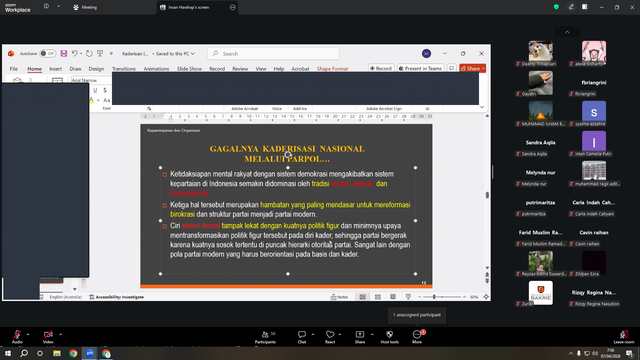Fit slide to current window icon
The width and height of the screenshot is (640, 360).
(486, 297)
